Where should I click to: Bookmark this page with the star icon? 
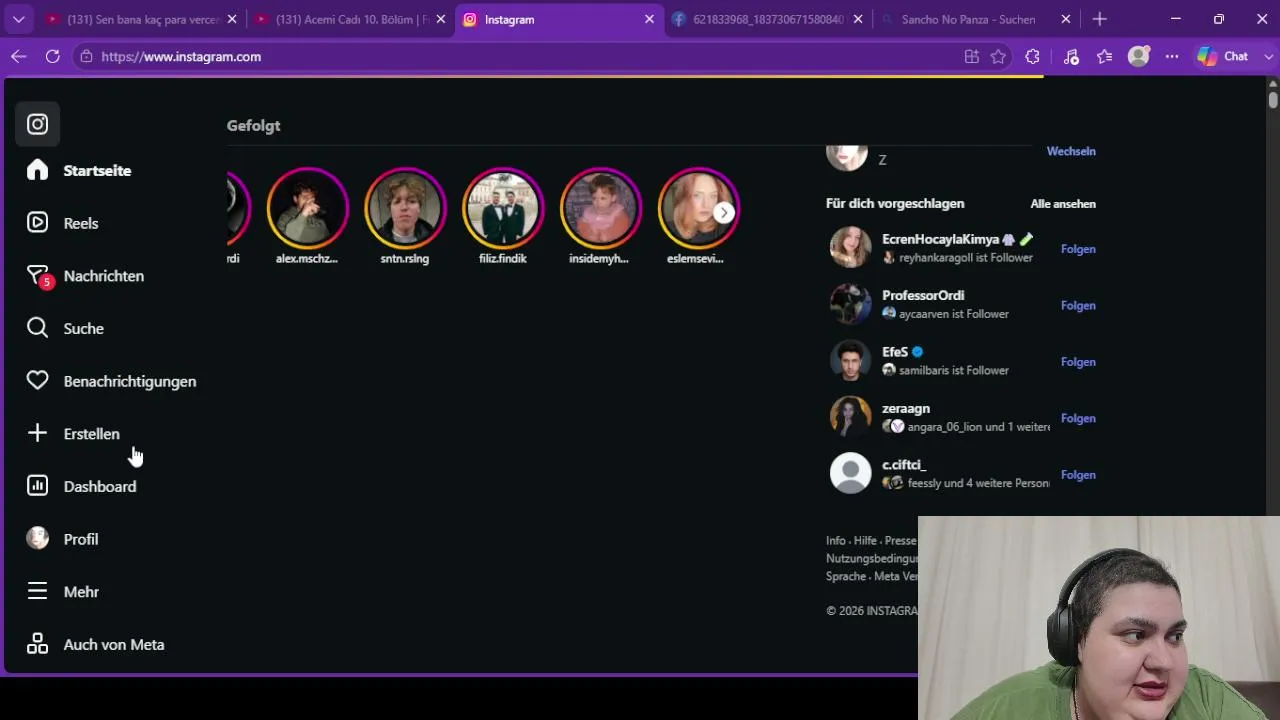(998, 57)
